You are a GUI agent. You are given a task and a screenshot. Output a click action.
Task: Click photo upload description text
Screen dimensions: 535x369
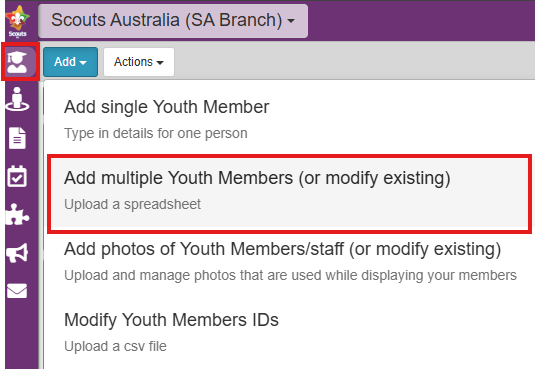click(x=290, y=275)
